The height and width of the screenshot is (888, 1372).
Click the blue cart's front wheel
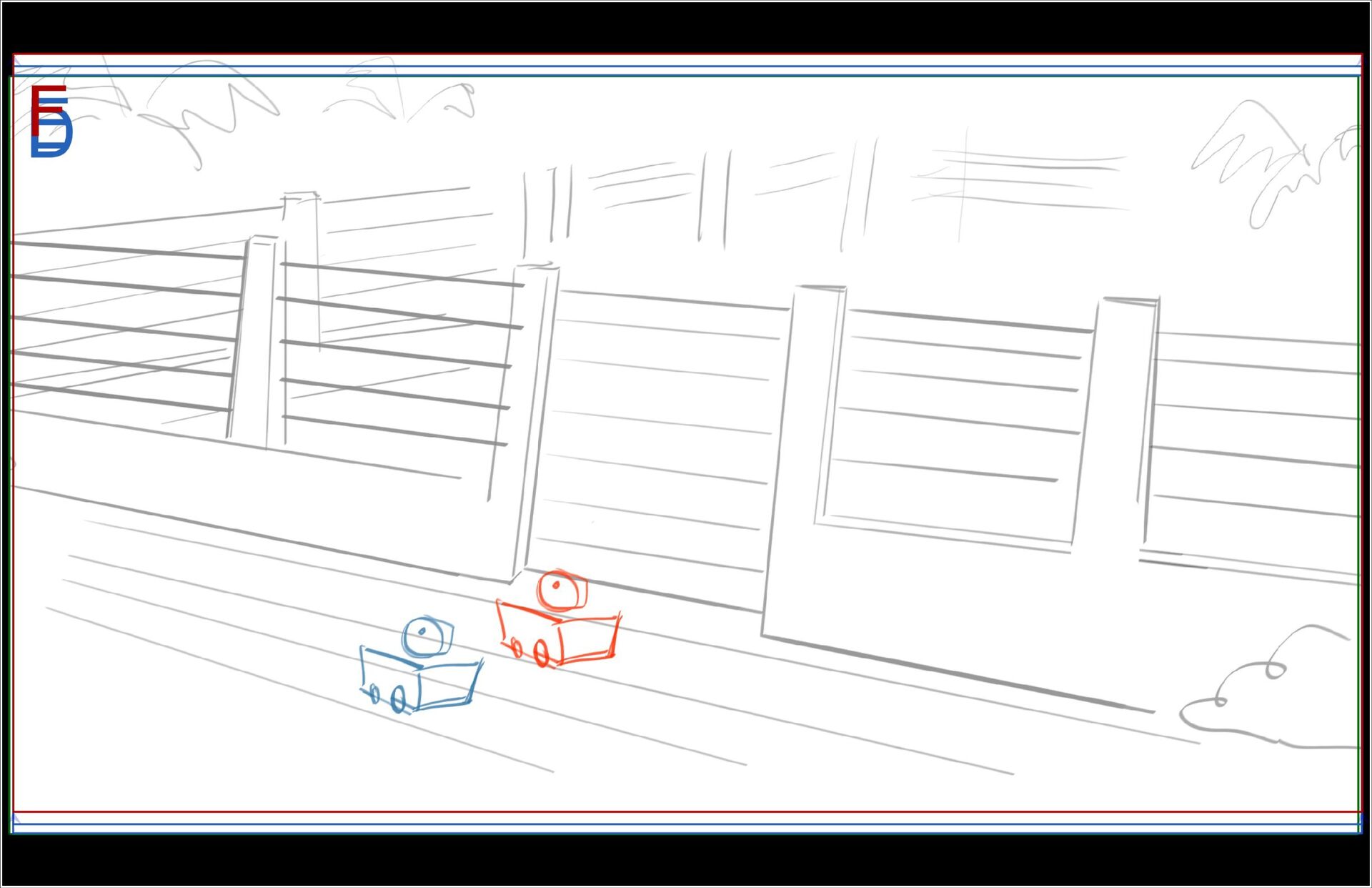point(399,699)
